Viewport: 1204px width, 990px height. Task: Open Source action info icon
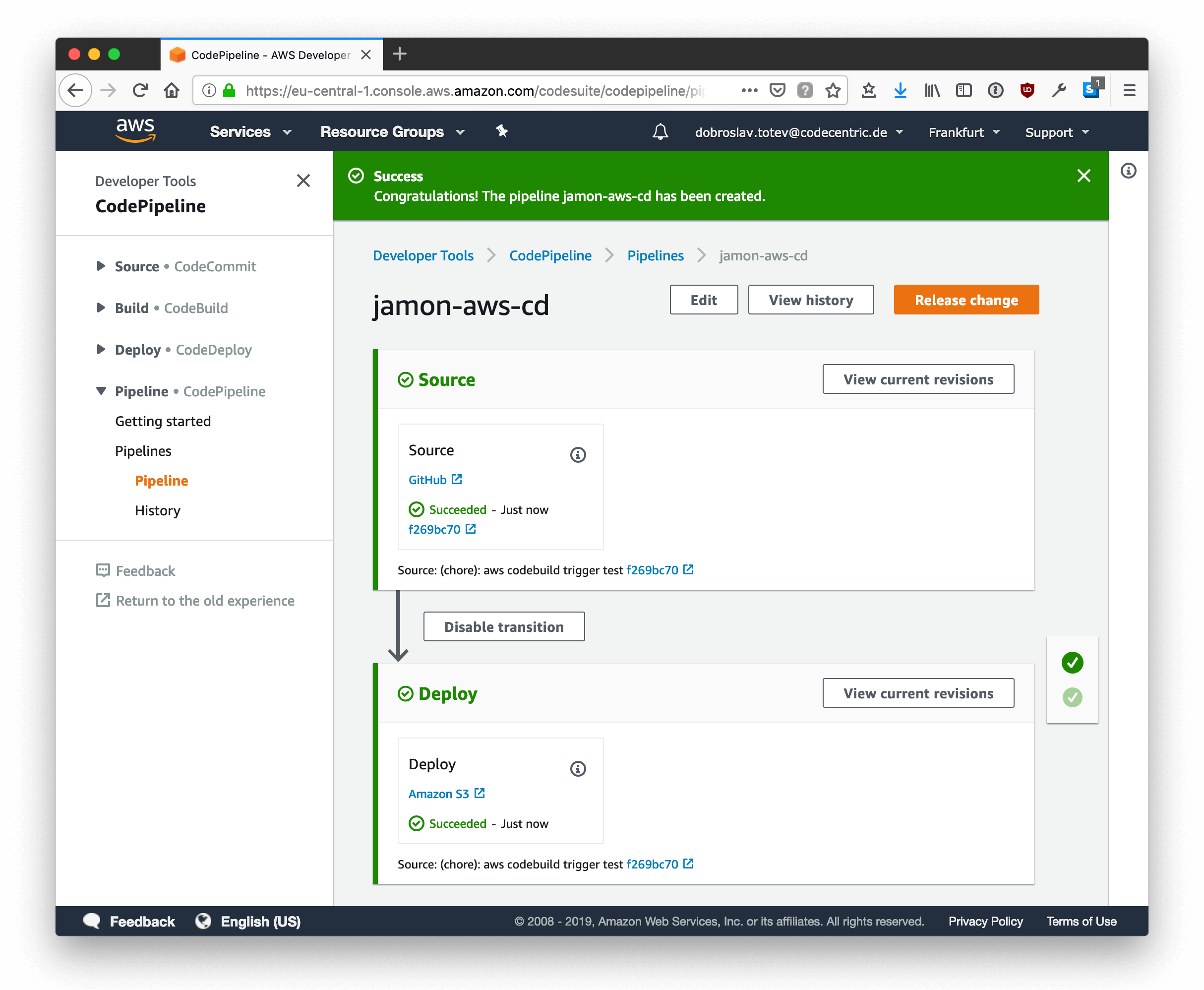point(578,454)
